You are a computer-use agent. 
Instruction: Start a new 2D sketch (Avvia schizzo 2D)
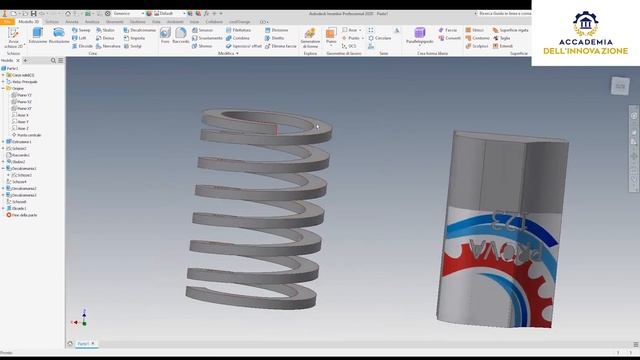click(13, 38)
